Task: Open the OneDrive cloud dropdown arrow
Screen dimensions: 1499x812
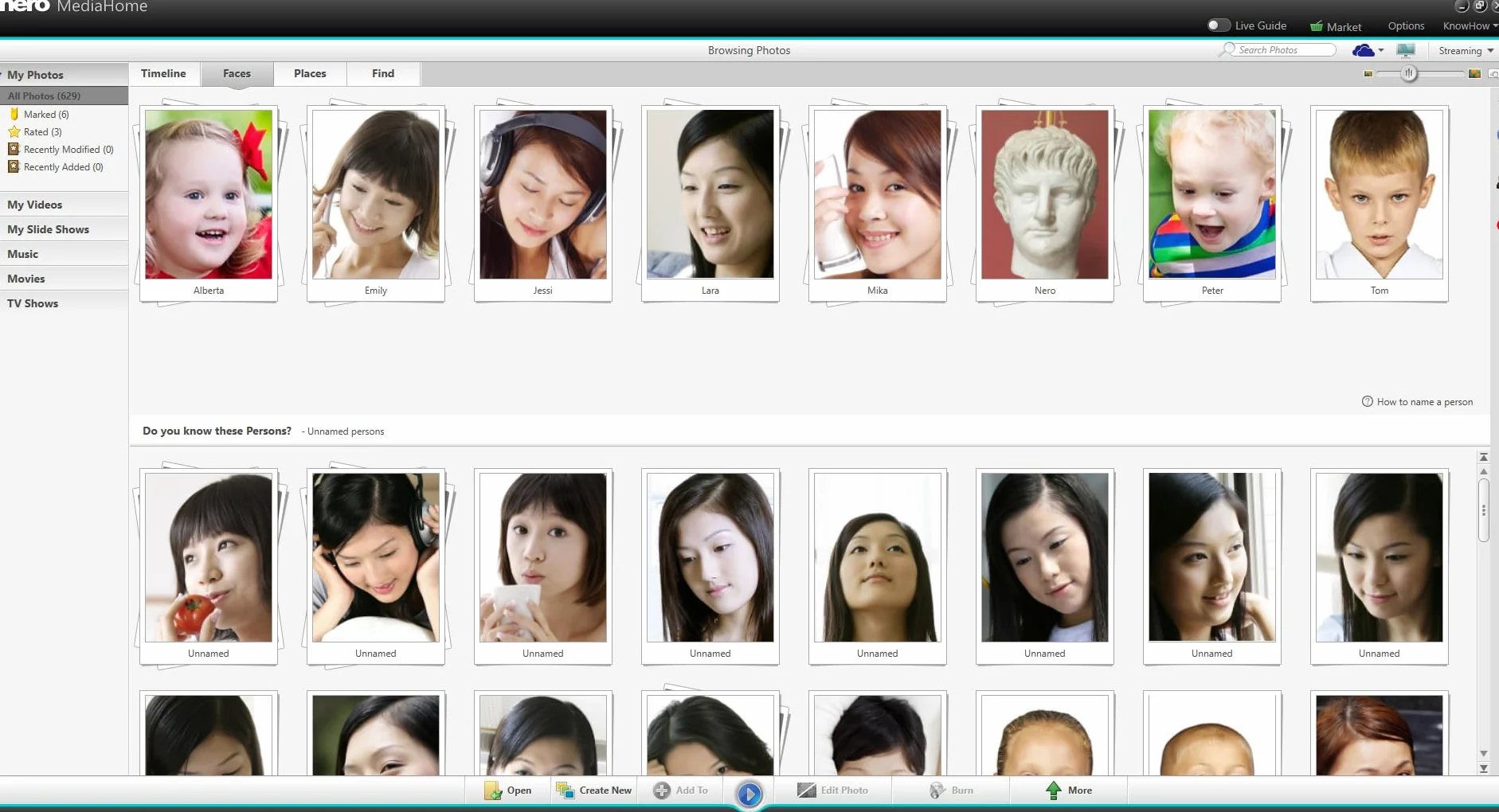Action: point(1381,51)
